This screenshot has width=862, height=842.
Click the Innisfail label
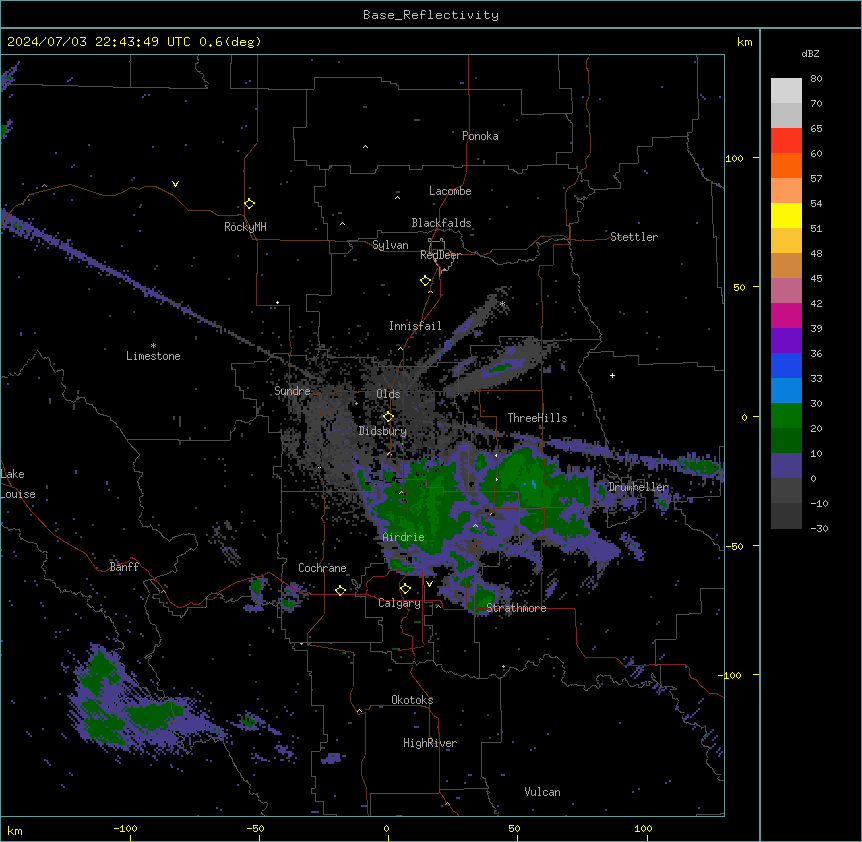pos(415,326)
